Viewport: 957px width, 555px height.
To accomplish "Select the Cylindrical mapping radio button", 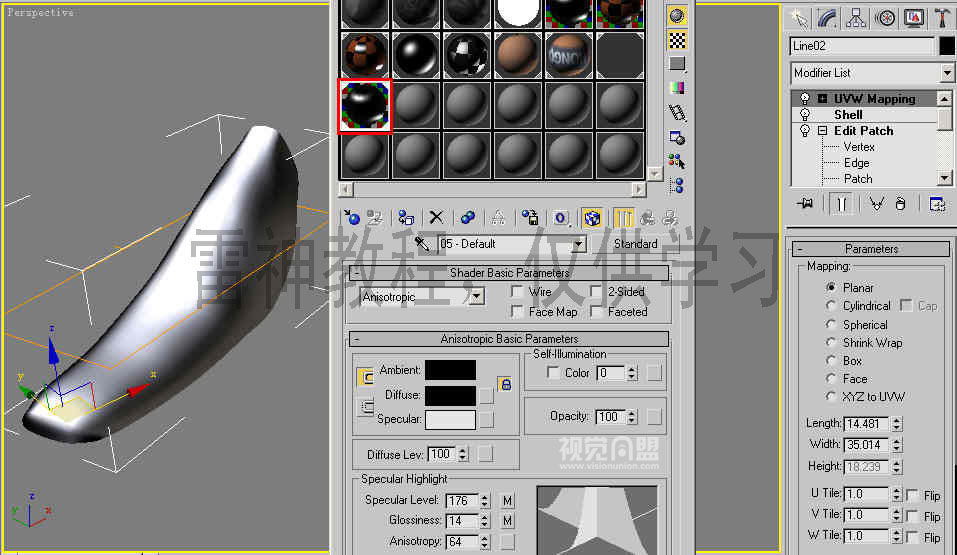I will 832,306.
